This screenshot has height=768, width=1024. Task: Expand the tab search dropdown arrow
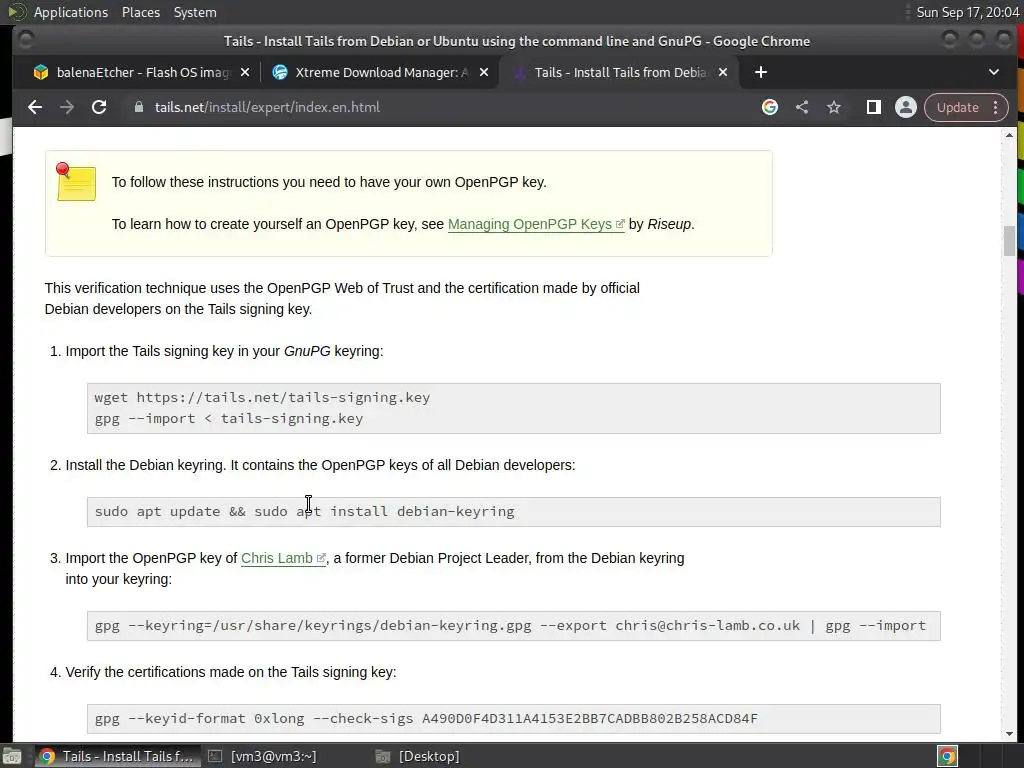pos(994,72)
